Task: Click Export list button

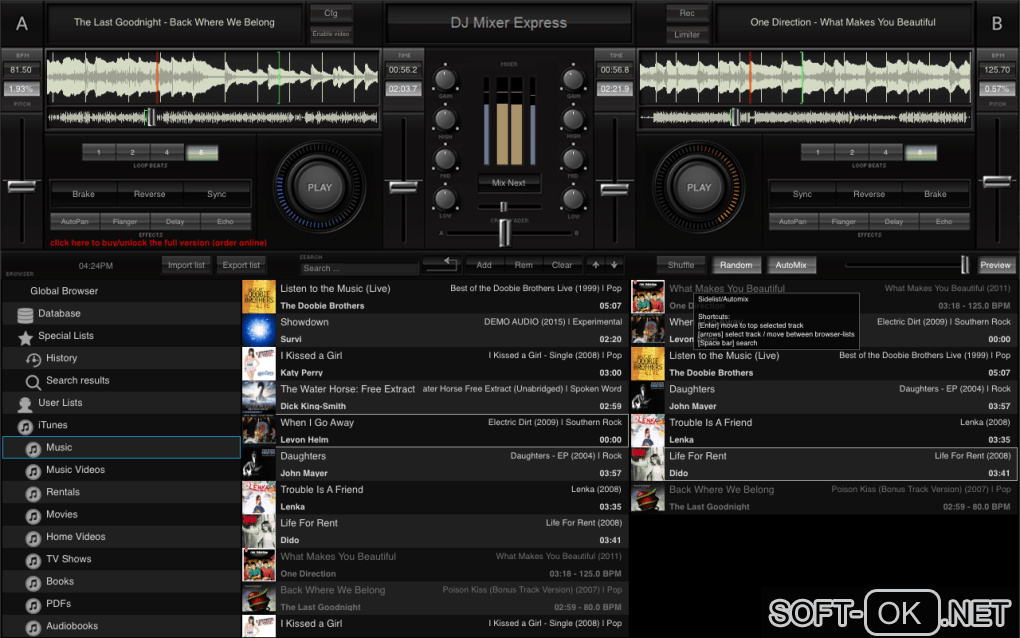Action: (241, 265)
